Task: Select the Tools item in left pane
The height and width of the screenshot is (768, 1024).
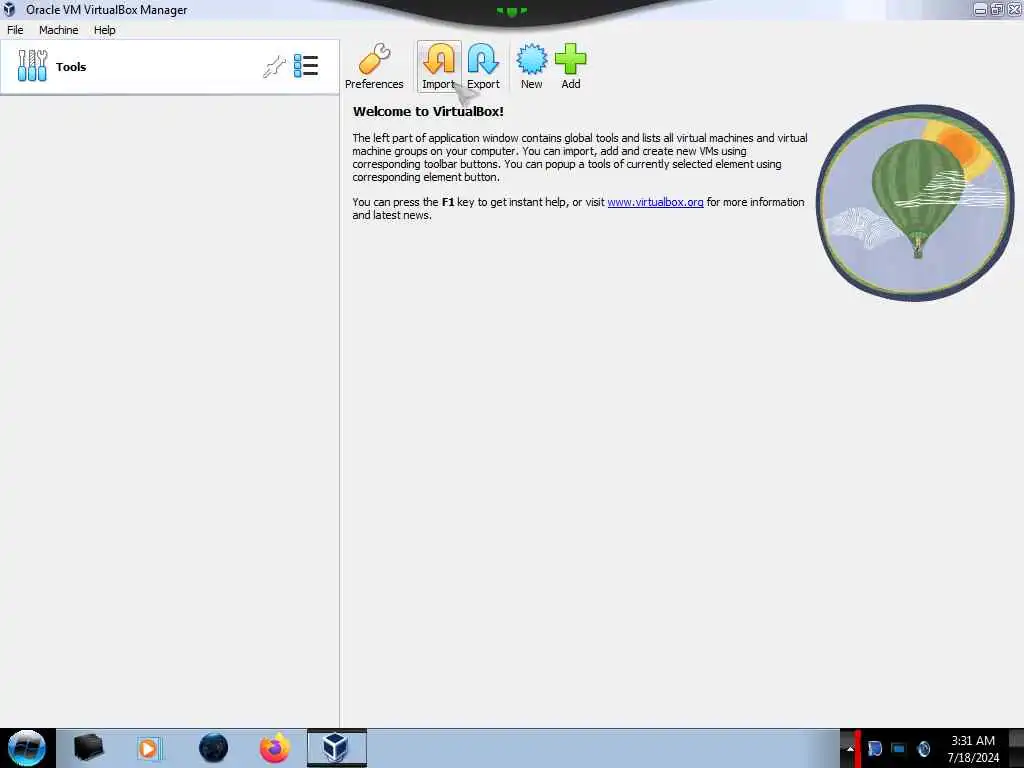Action: click(169, 67)
